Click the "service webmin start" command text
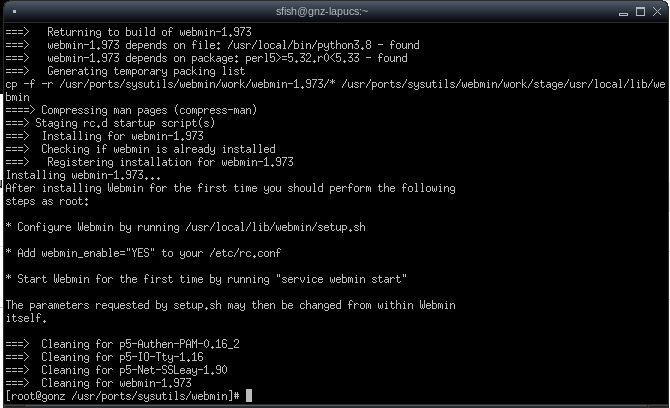The width and height of the screenshot is (670, 408). (x=341, y=279)
